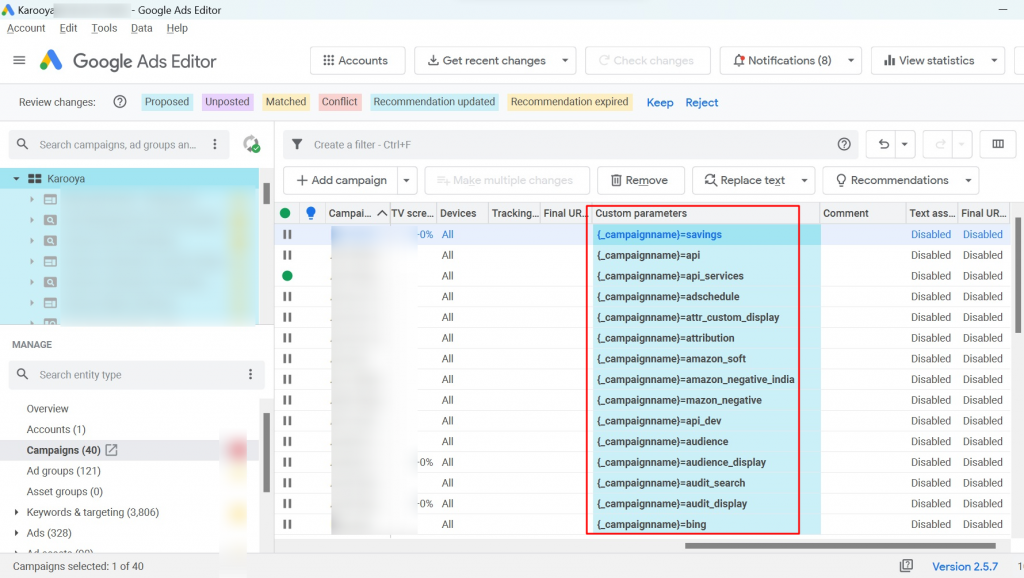Focus the Search entity type field

(x=137, y=374)
